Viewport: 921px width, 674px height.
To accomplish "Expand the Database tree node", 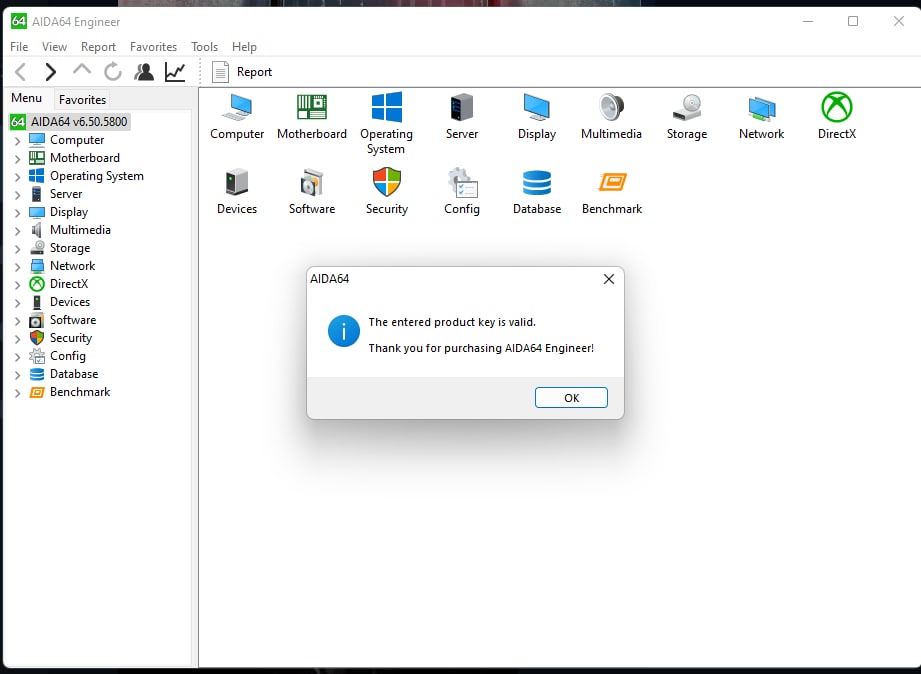I will point(18,375).
